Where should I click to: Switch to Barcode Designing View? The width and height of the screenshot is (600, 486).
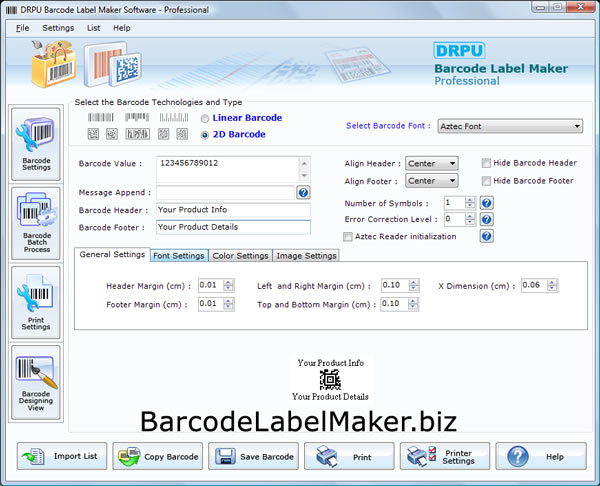tap(36, 382)
